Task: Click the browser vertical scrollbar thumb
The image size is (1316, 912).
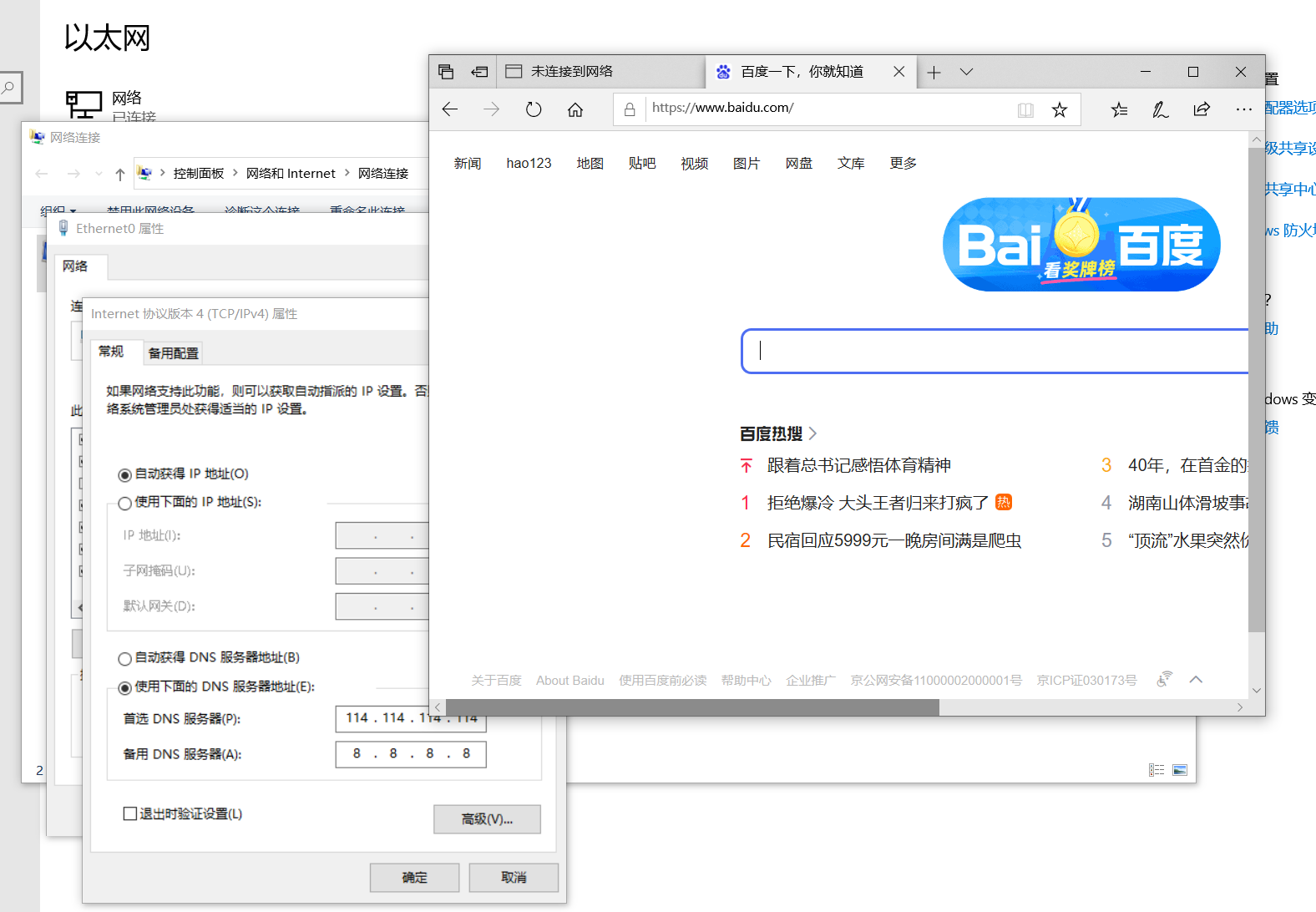Action: pos(1257,390)
